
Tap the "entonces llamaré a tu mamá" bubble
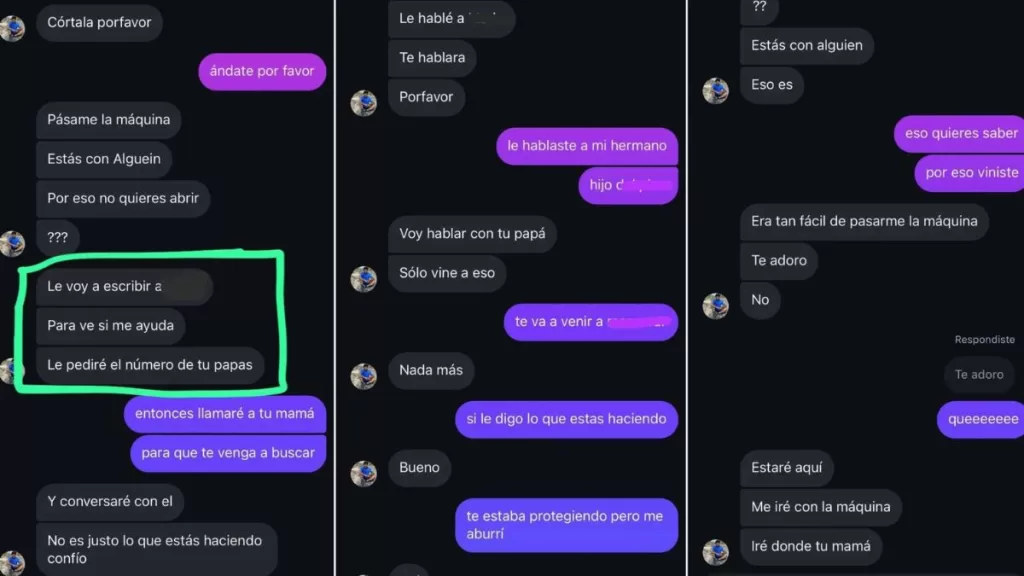click(x=225, y=413)
